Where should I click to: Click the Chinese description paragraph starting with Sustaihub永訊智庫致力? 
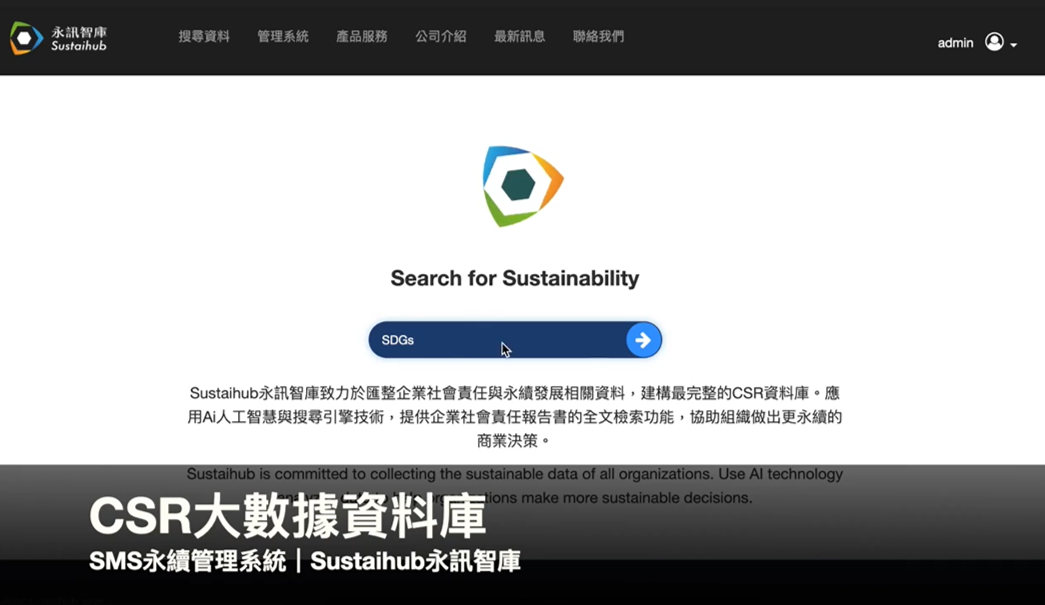point(515,416)
